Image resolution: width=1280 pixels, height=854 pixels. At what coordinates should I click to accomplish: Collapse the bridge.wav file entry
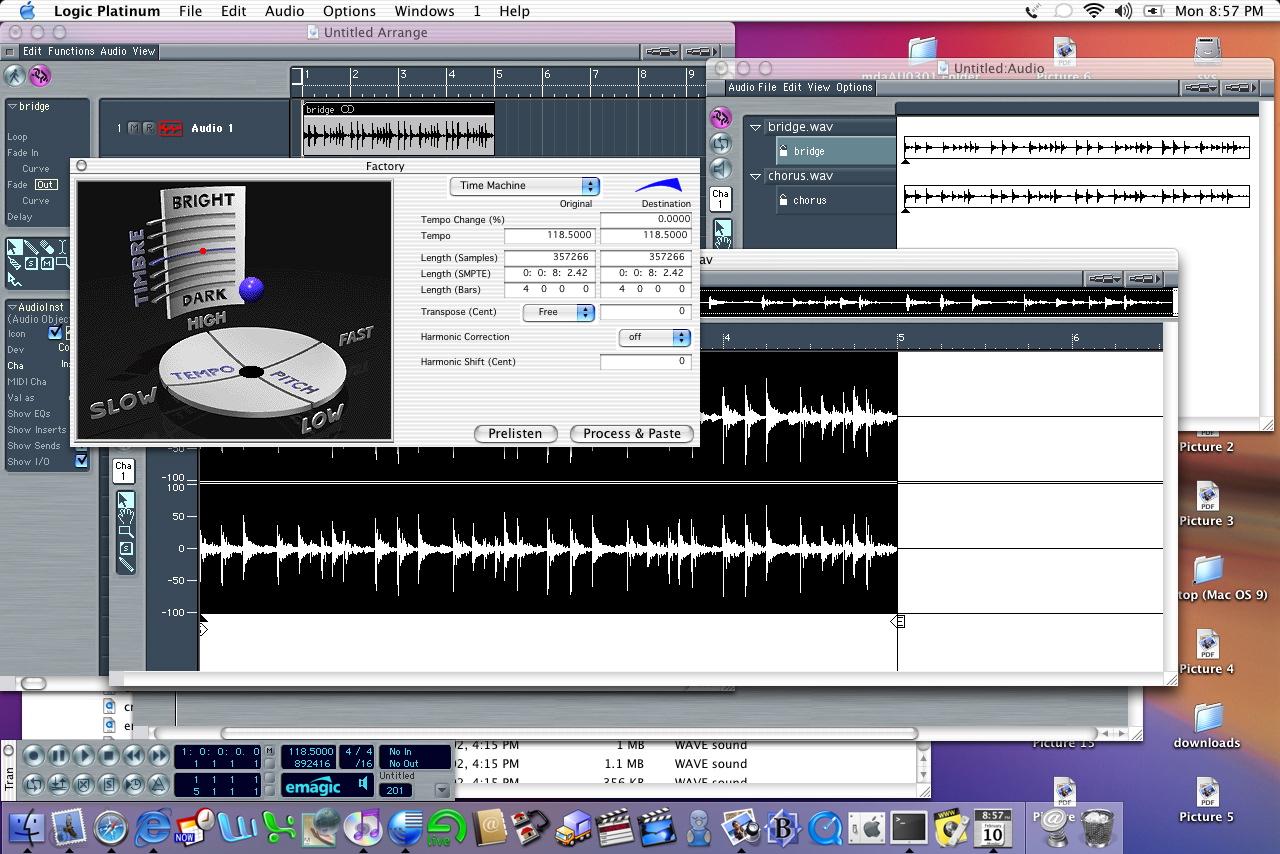point(756,127)
